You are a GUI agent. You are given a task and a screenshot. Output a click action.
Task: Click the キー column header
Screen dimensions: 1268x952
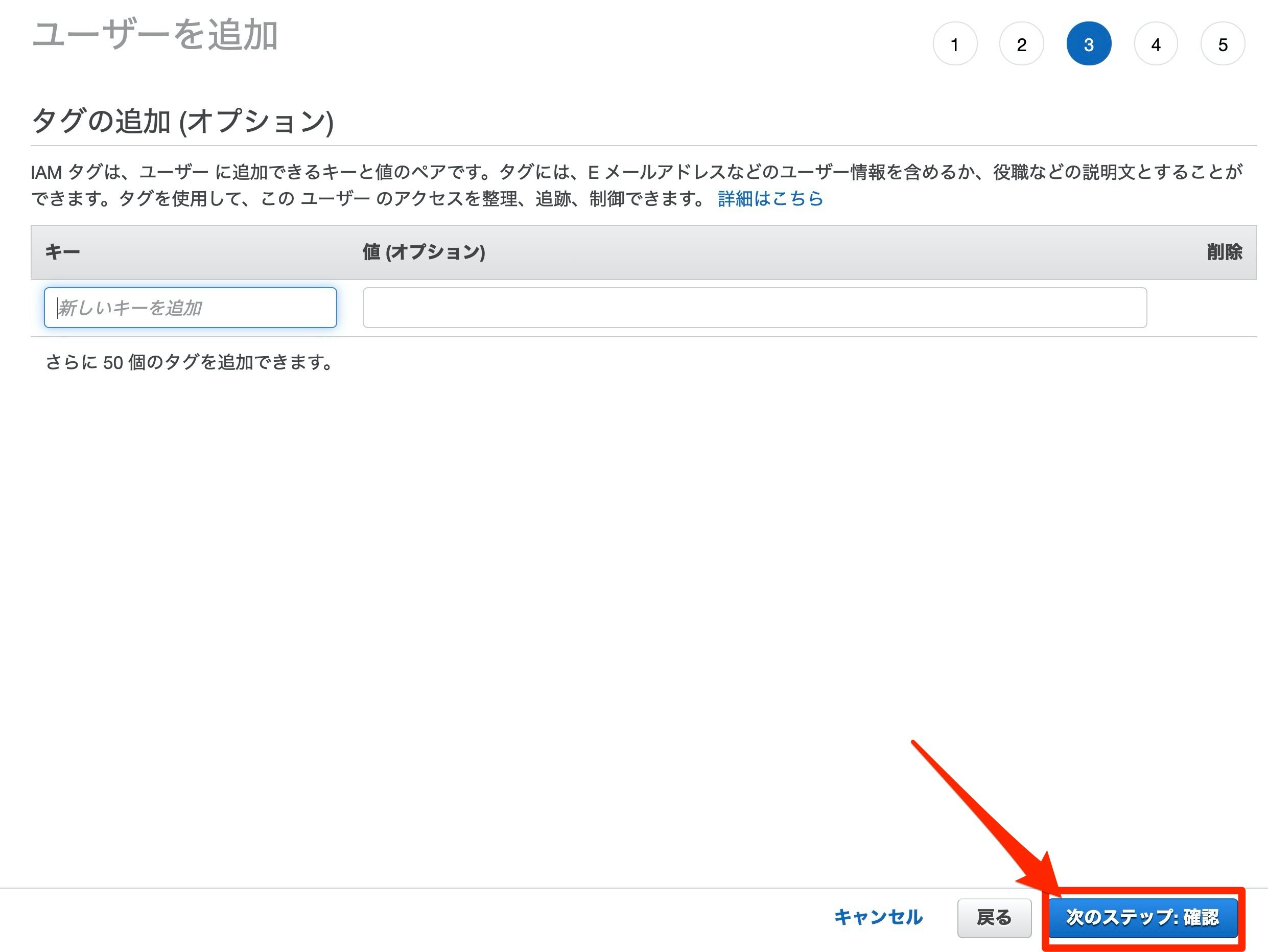click(62, 252)
